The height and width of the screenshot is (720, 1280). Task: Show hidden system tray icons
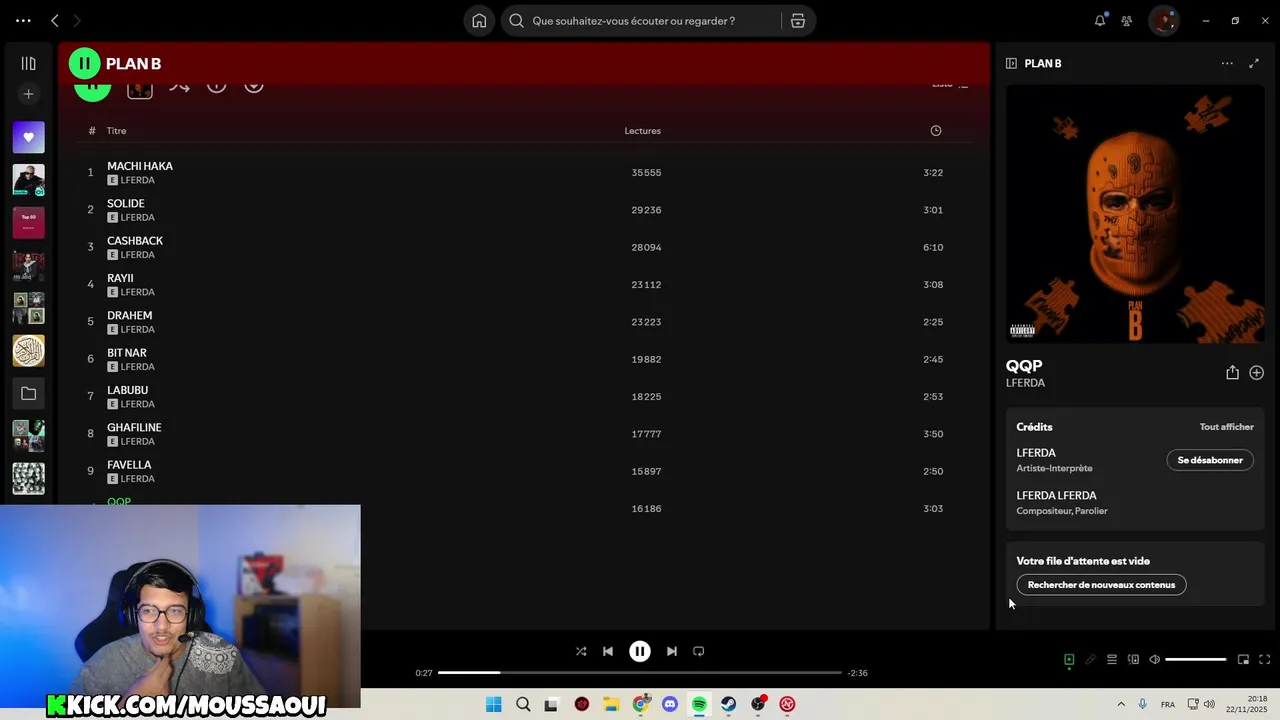[x=1120, y=704]
